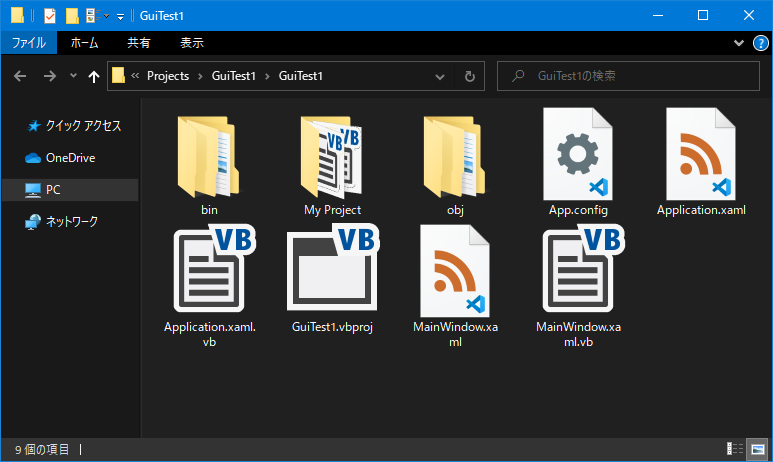Open the 表示 ribbon tab
The height and width of the screenshot is (462, 773).
[192, 43]
